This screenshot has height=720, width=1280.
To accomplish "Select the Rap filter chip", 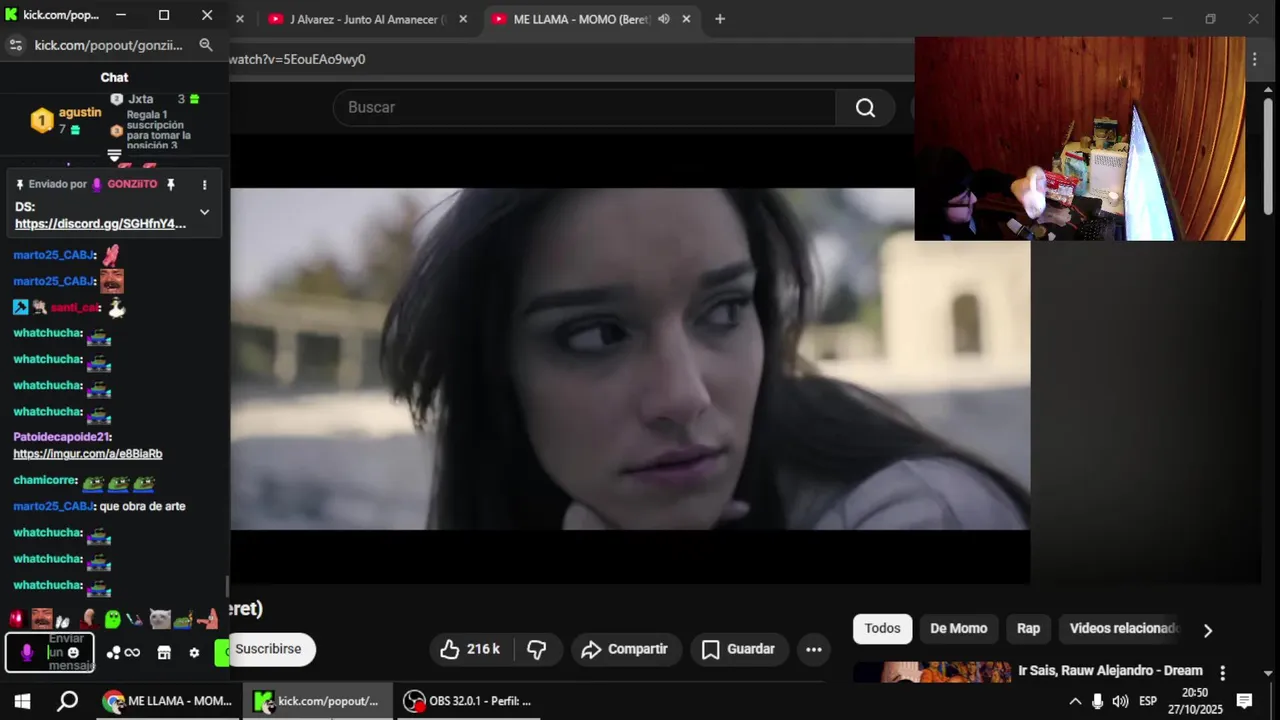I will pyautogui.click(x=1028, y=628).
